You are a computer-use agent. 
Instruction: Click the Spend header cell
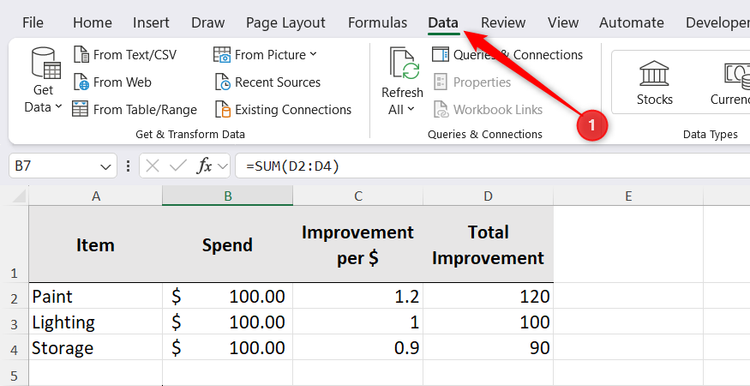[228, 244]
